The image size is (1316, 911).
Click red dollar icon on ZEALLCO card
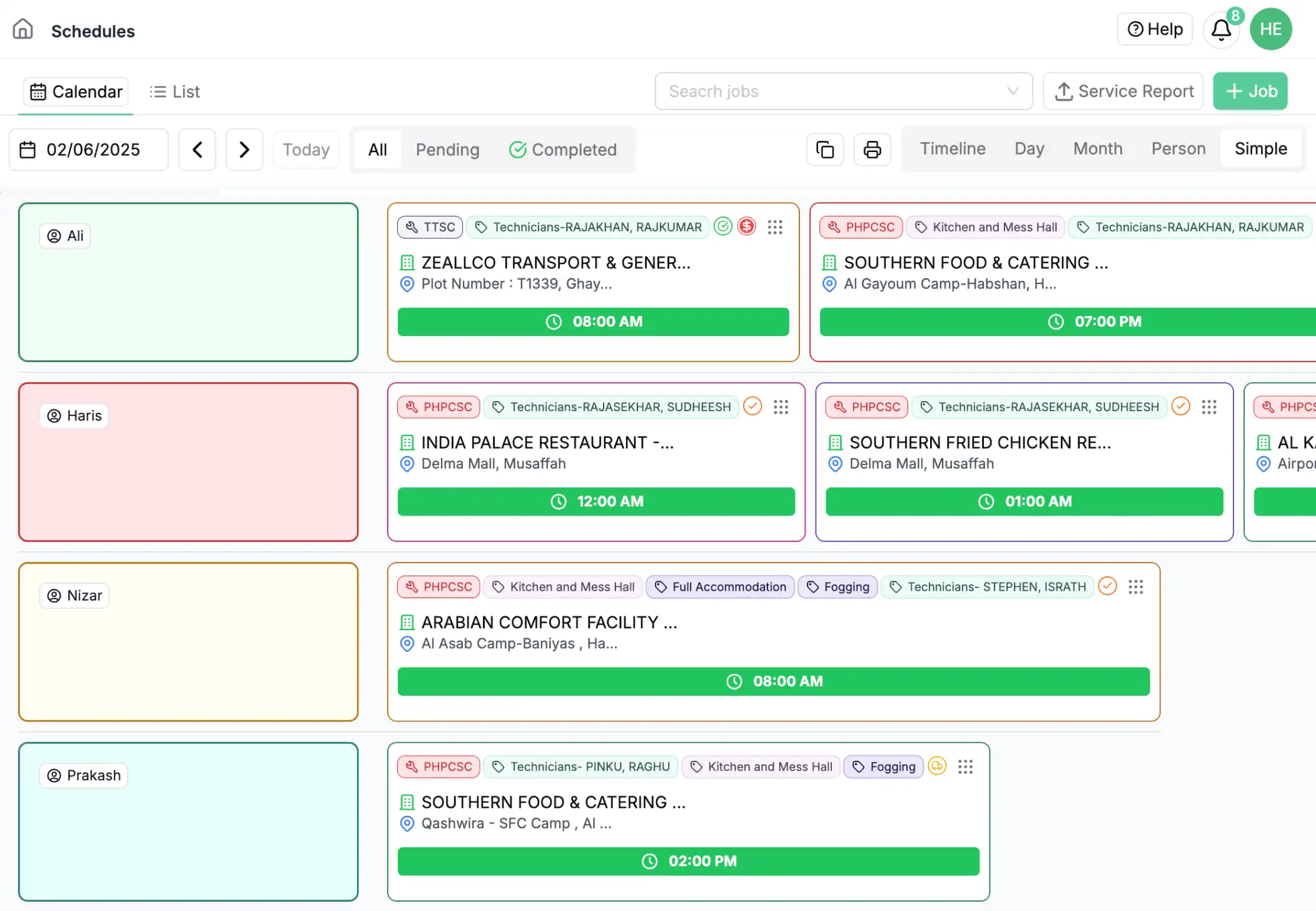coord(747,226)
